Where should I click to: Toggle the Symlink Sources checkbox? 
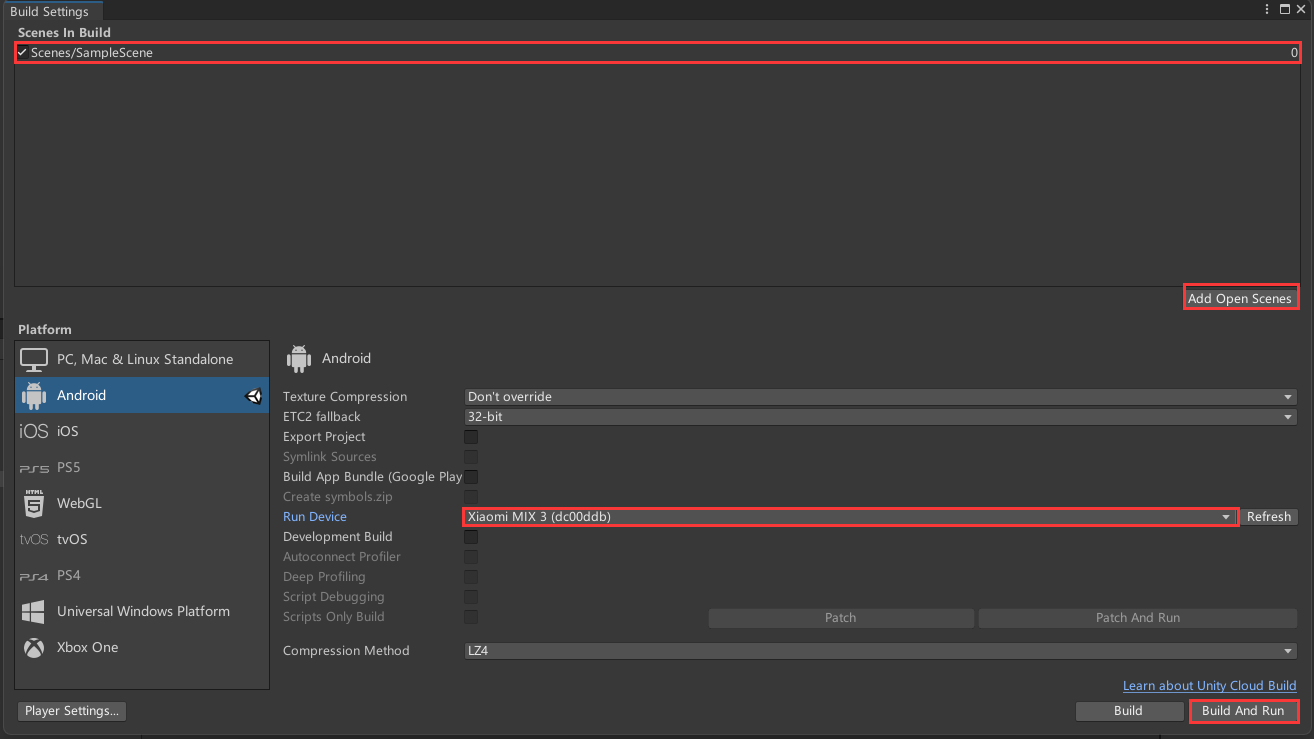pyautogui.click(x=471, y=457)
